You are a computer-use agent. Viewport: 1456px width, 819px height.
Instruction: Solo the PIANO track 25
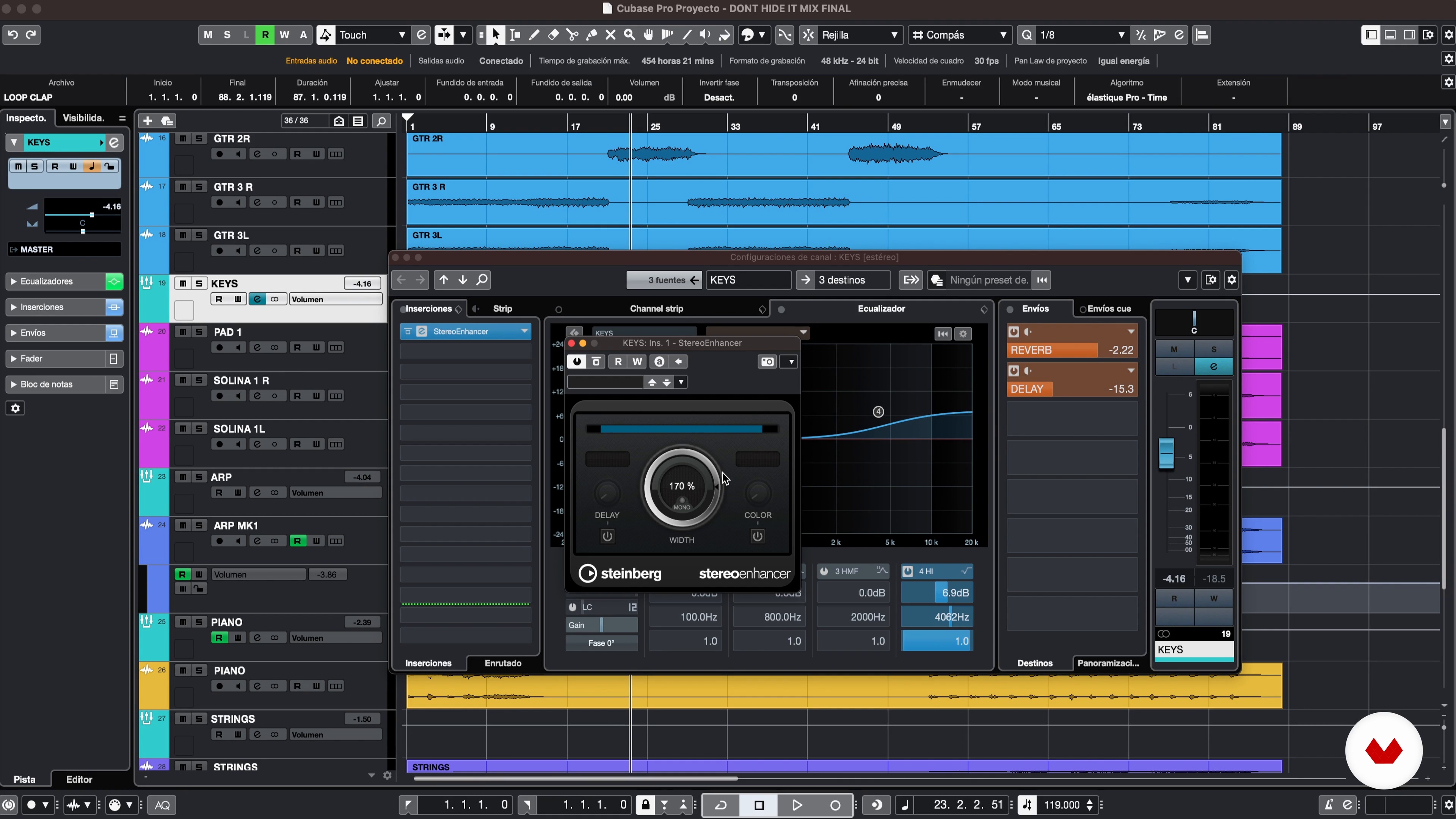(199, 622)
